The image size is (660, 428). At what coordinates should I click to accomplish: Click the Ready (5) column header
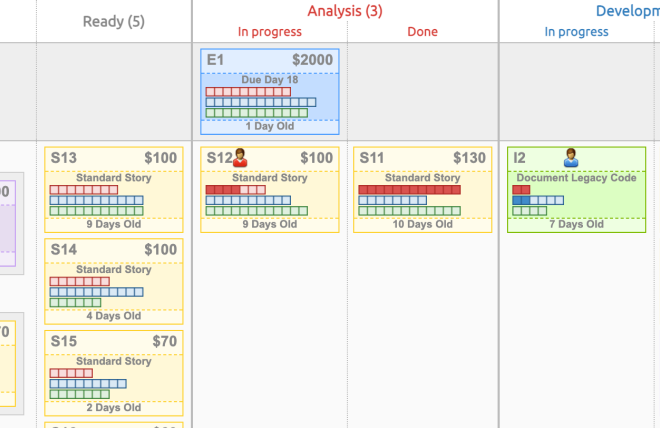click(113, 21)
